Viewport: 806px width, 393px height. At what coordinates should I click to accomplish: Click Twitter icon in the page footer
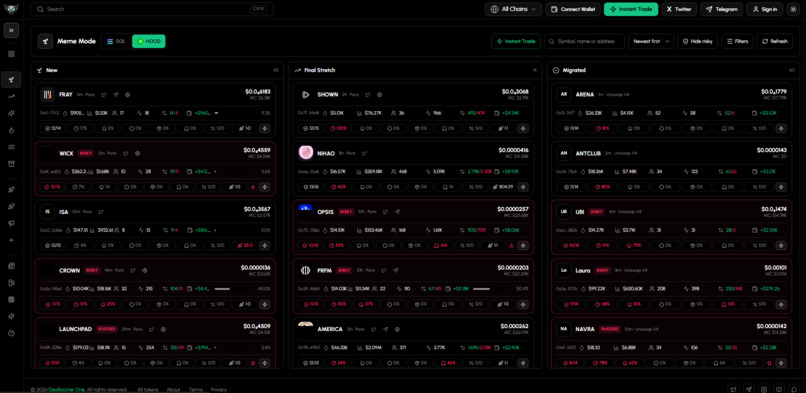tap(734, 389)
